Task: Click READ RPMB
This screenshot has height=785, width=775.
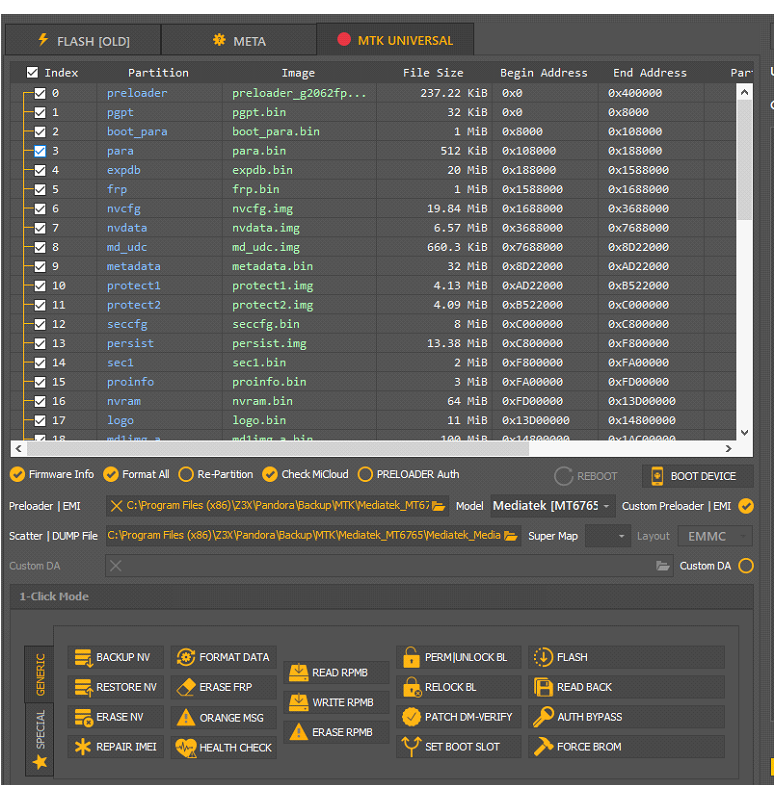Action: point(336,672)
